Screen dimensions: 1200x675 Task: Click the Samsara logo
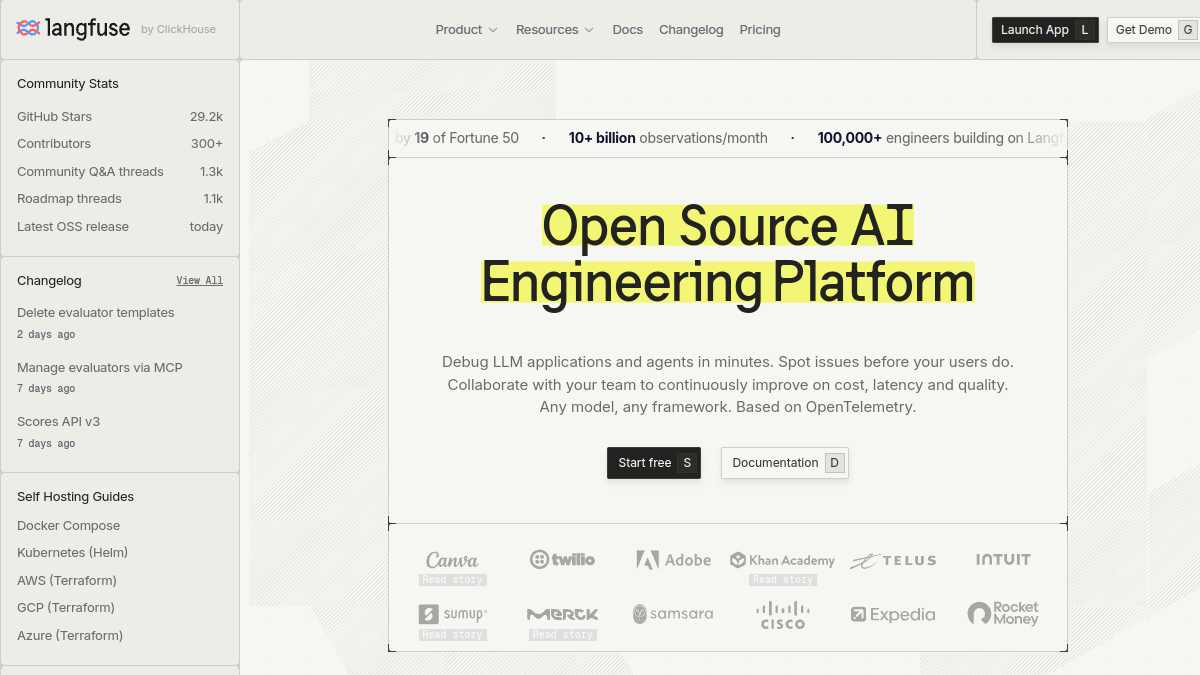click(x=673, y=614)
